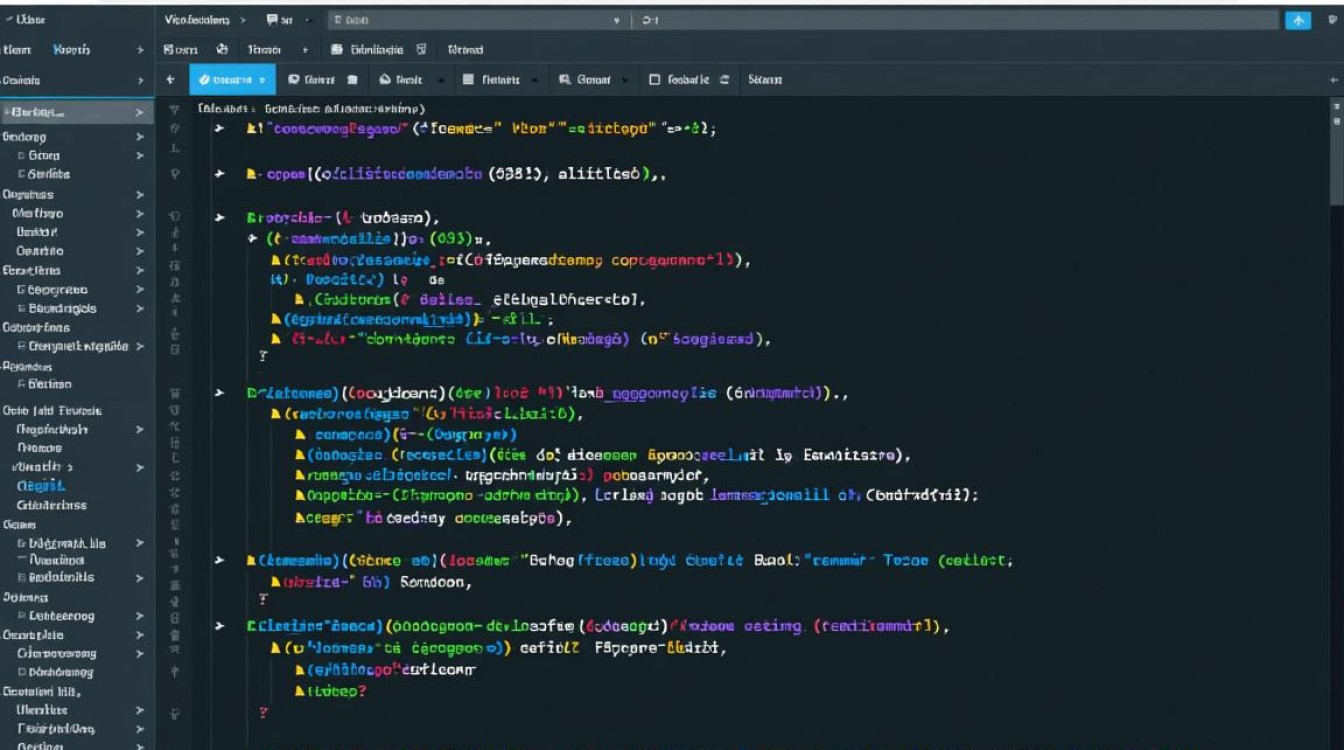Click the plus icon beside the blue active tab
The width and height of the screenshot is (1344, 750).
pos(170,80)
